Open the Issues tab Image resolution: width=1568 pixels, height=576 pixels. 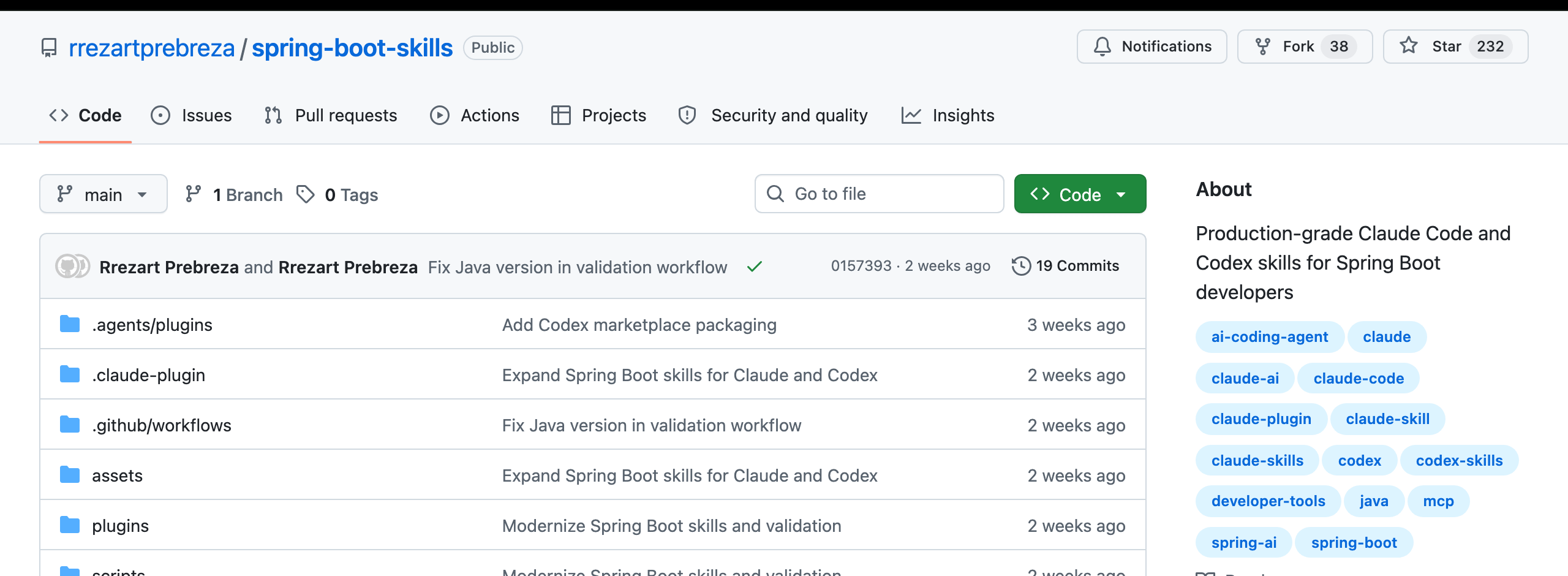[x=192, y=115]
